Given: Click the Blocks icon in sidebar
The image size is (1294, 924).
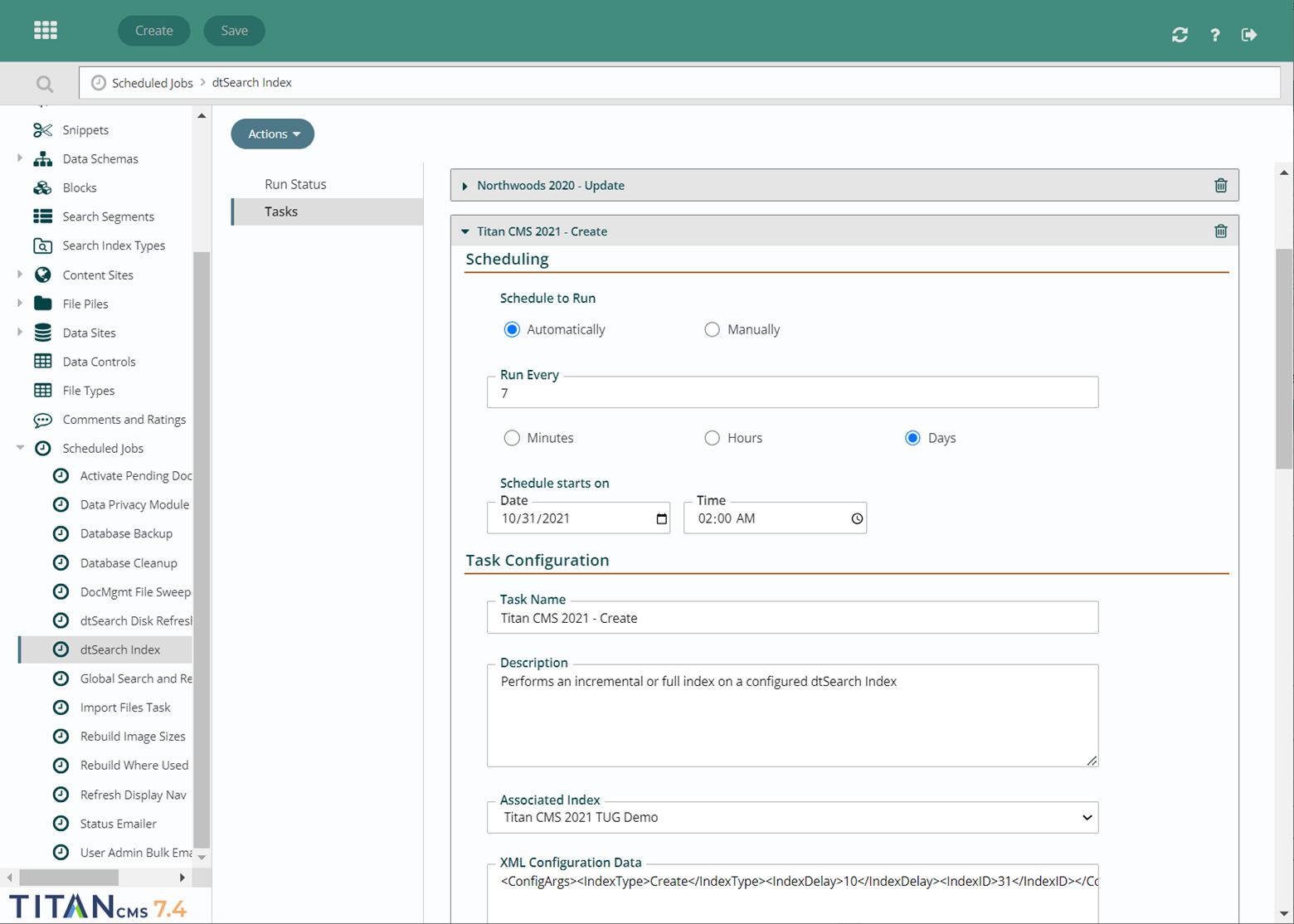Looking at the screenshot, I should pos(42,188).
